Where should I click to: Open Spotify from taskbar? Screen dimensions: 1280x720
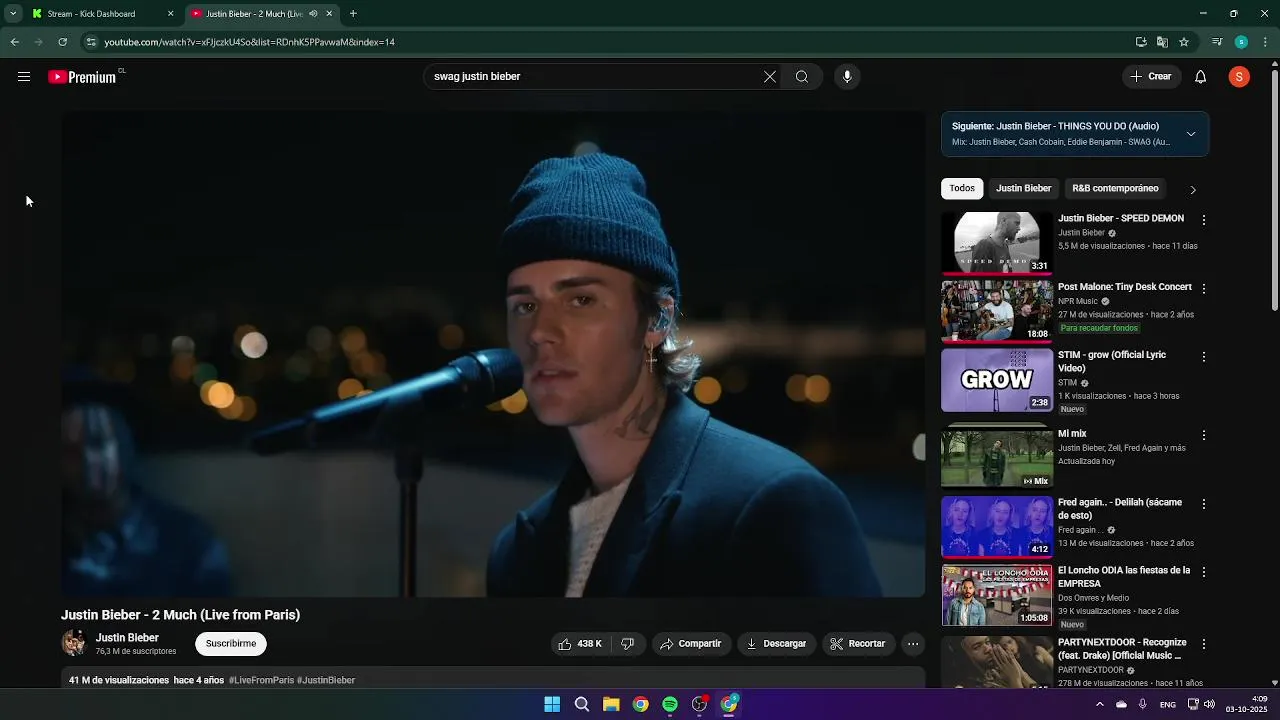coord(670,704)
